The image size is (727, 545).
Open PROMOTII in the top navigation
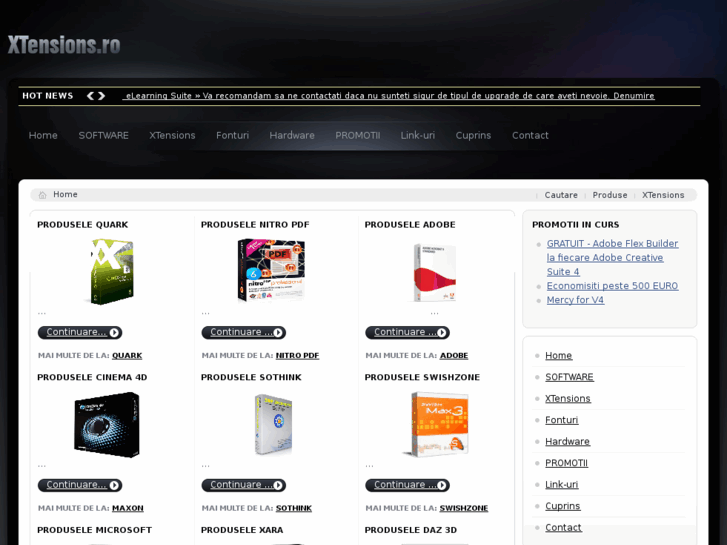tap(357, 135)
